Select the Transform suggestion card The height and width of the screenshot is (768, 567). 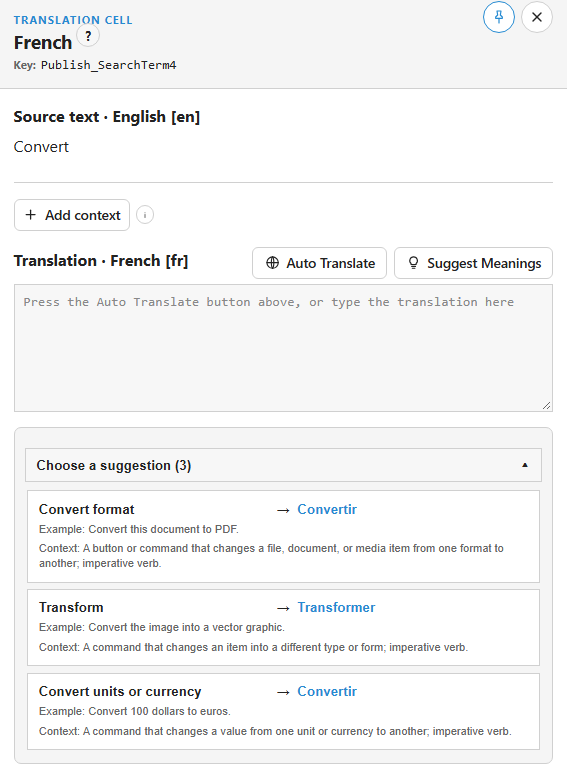(x=284, y=627)
